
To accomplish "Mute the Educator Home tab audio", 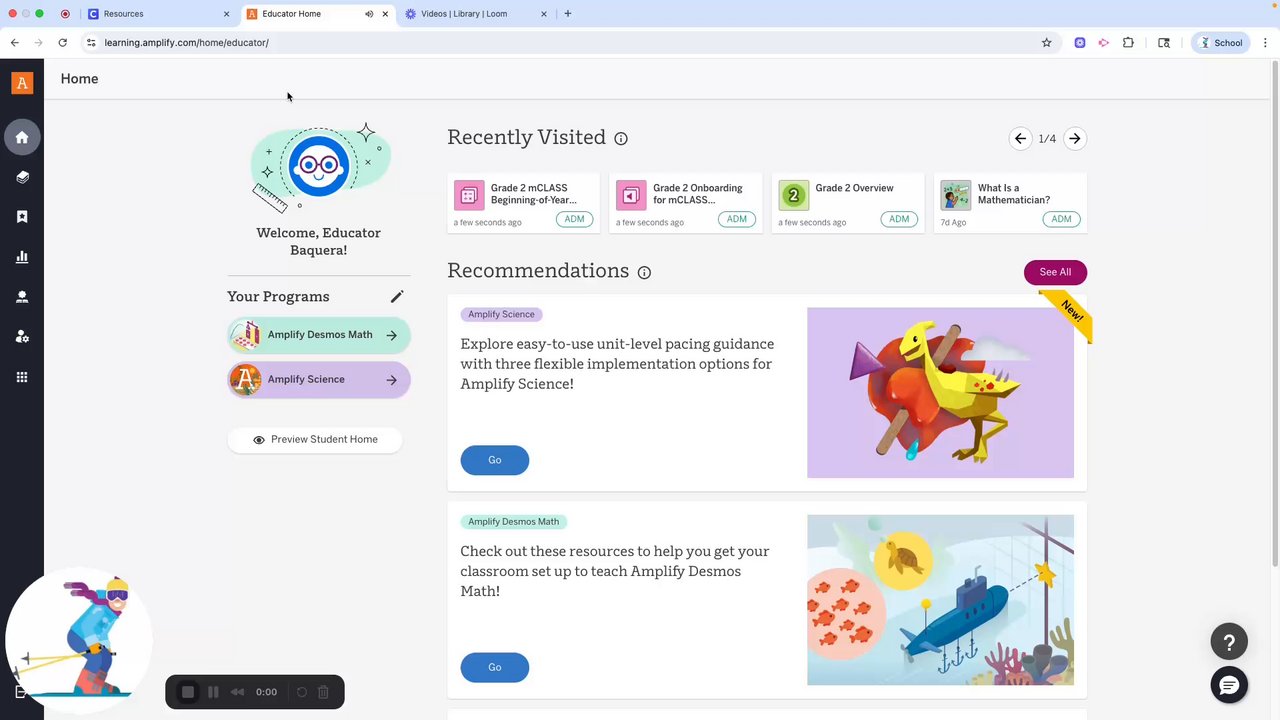I will tap(369, 14).
